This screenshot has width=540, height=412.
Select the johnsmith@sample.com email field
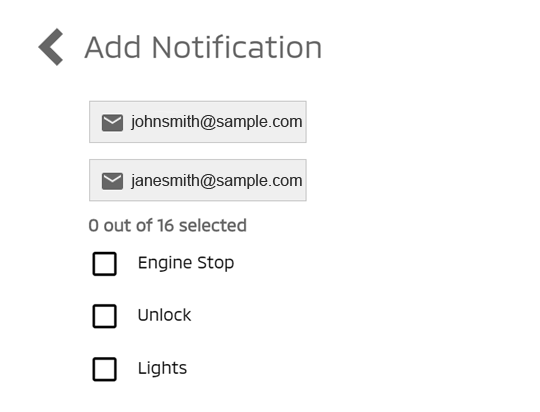pos(198,122)
